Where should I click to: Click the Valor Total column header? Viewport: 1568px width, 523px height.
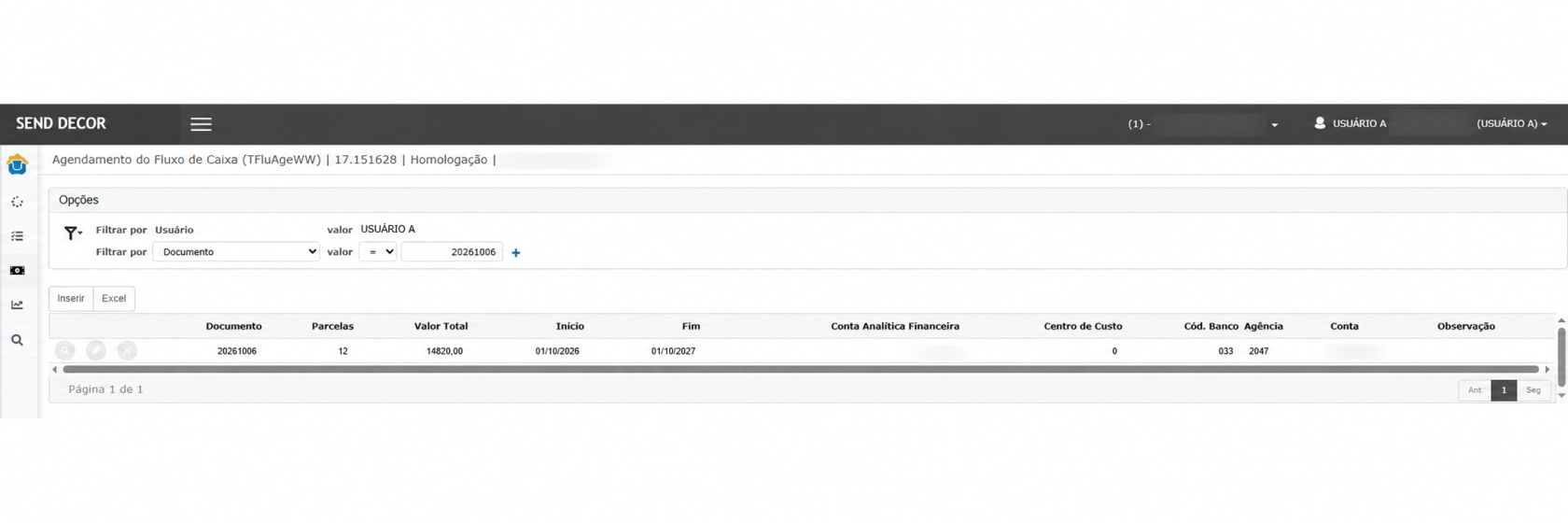[441, 326]
